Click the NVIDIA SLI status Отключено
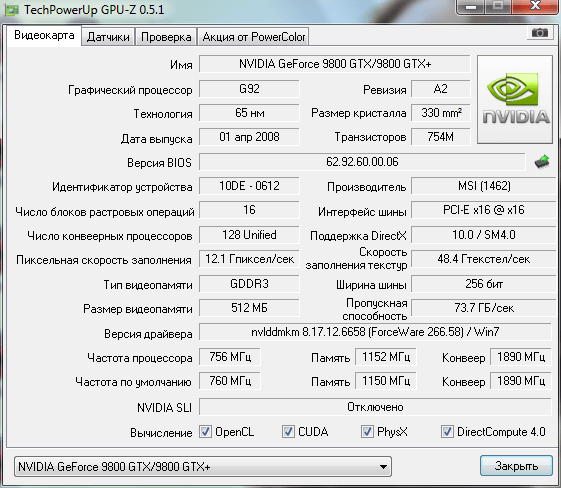The height and width of the screenshot is (488, 561). click(x=375, y=407)
